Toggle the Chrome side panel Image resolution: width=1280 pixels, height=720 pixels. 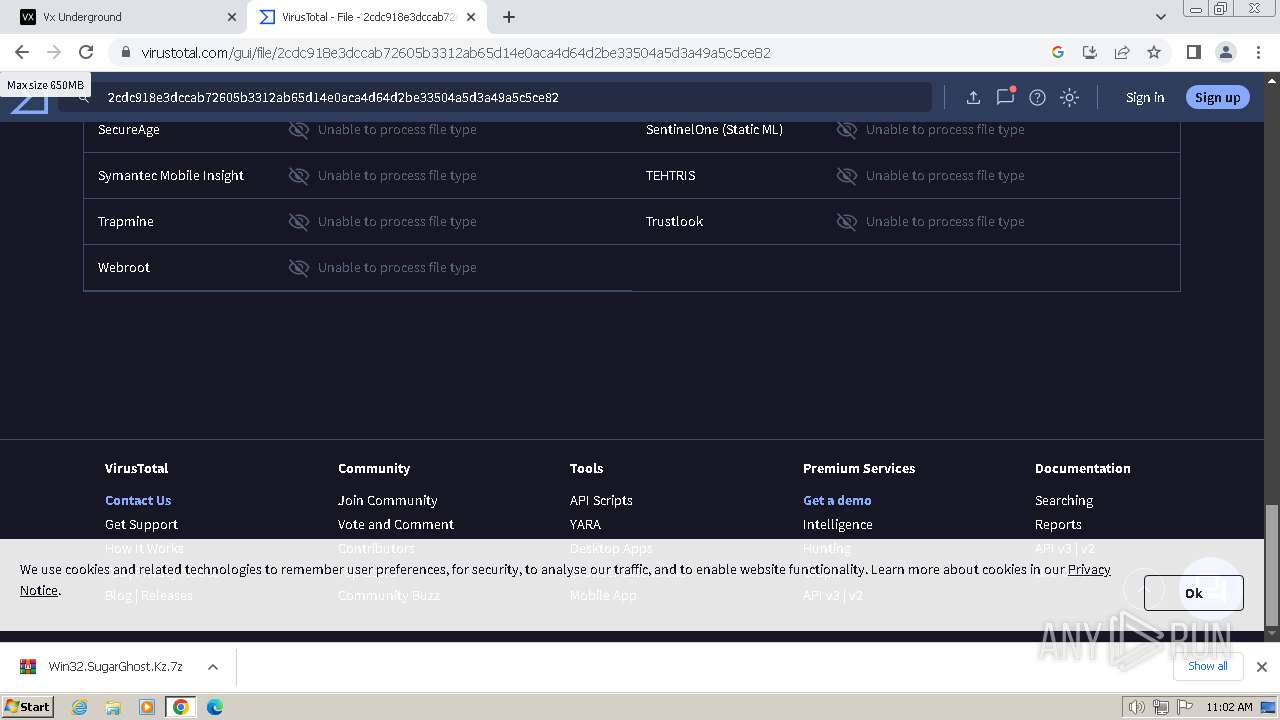1193,52
